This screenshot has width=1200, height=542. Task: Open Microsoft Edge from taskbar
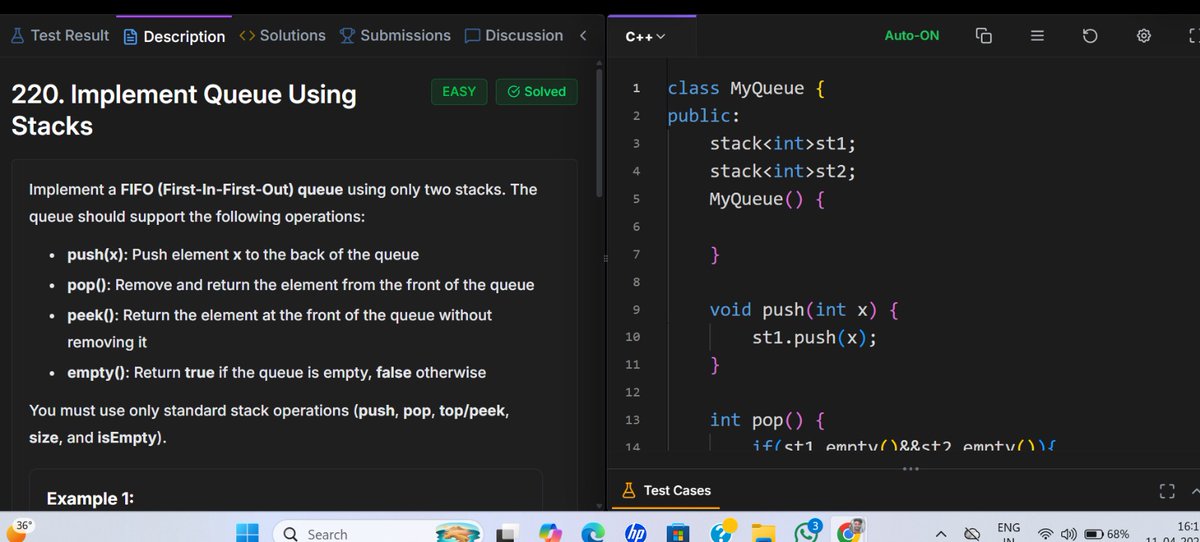tap(594, 534)
